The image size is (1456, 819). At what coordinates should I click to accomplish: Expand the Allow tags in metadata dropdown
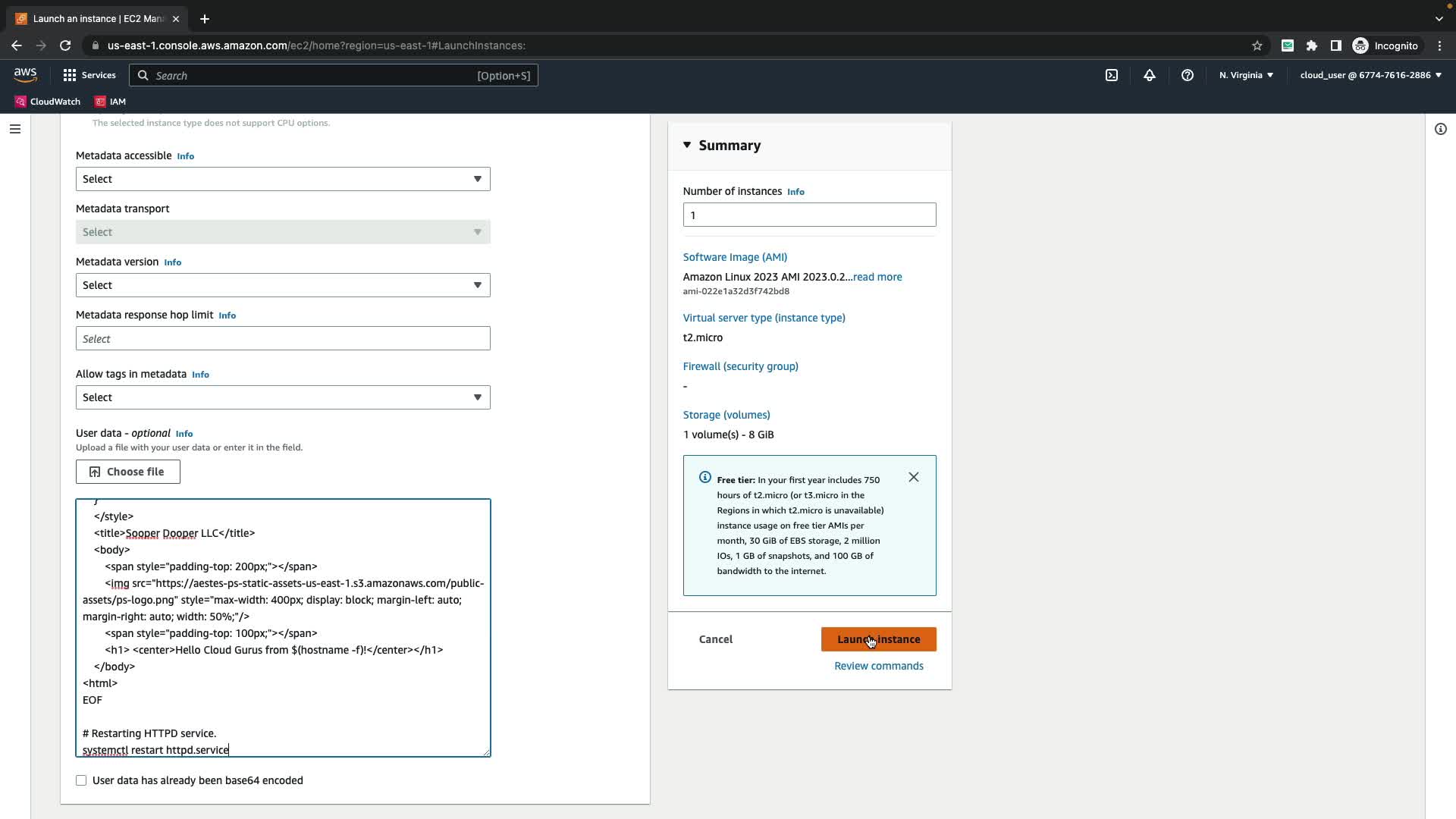tap(282, 397)
